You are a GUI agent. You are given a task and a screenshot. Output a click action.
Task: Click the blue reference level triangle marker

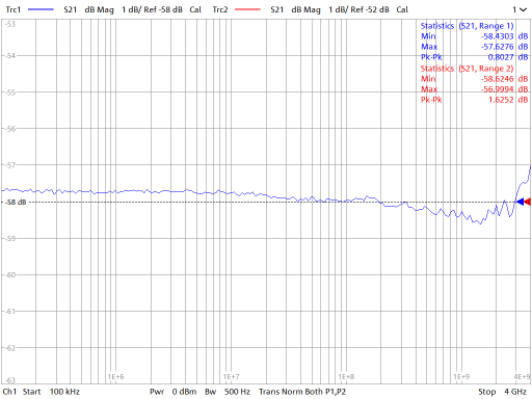(520, 202)
